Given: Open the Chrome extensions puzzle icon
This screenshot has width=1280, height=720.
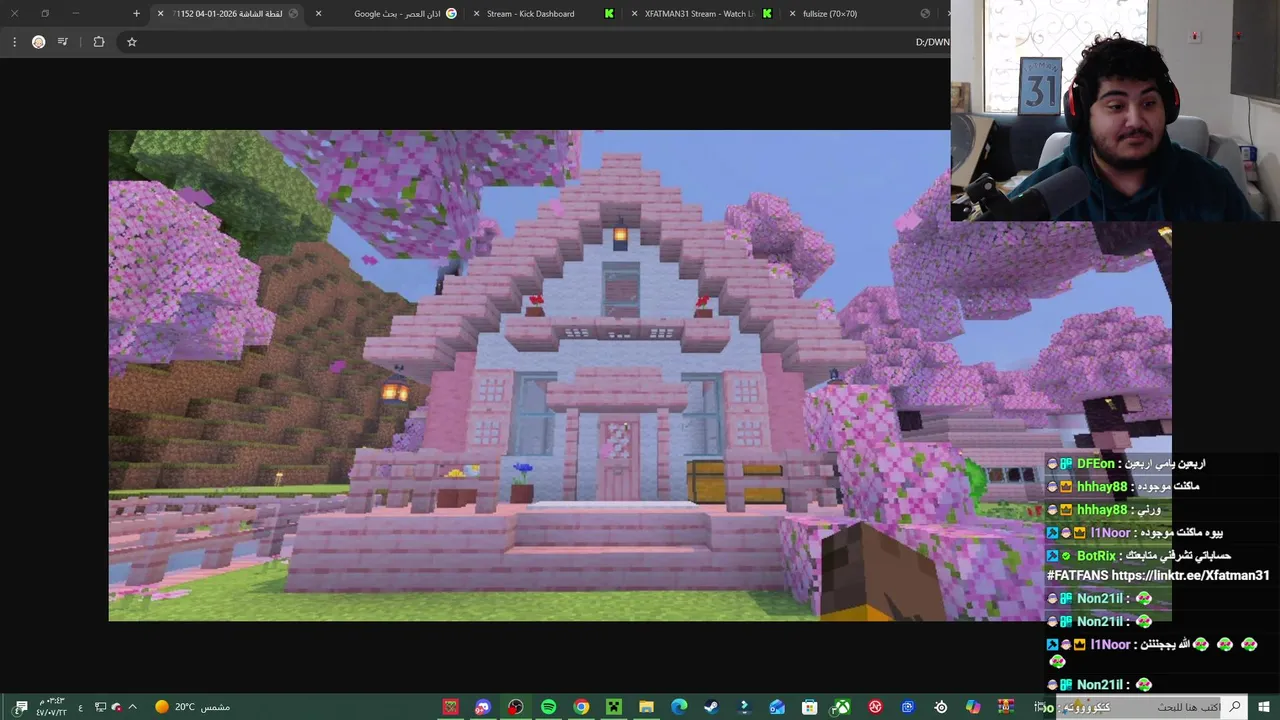Looking at the screenshot, I should click(x=98, y=42).
